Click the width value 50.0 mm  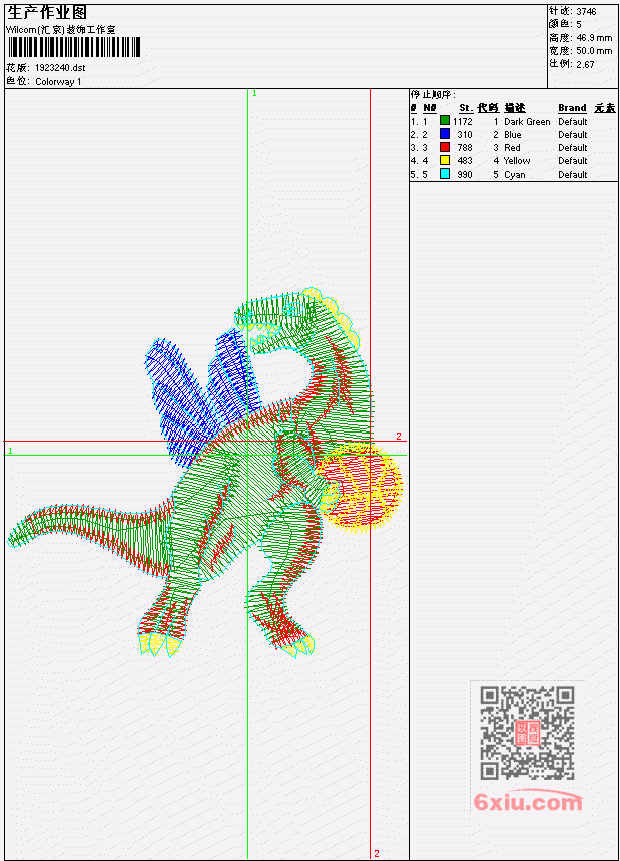594,51
